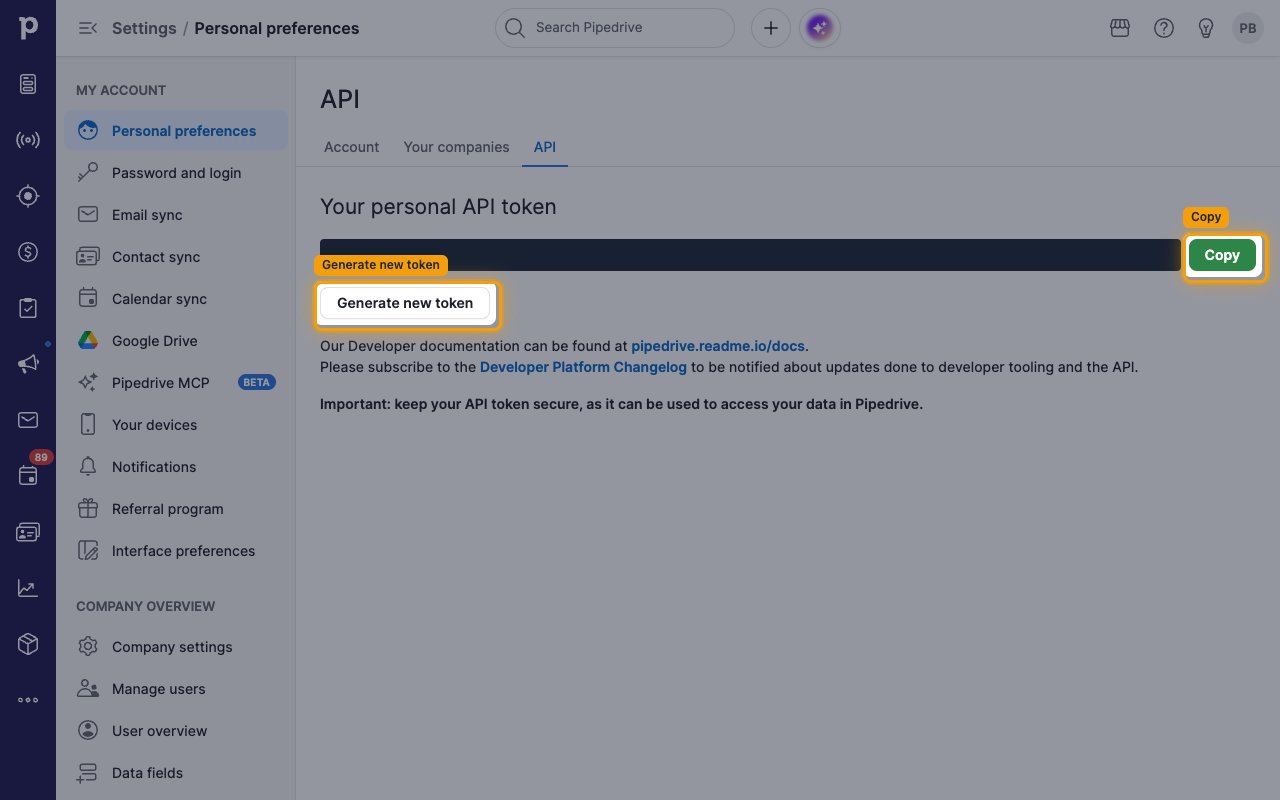This screenshot has width=1280, height=800.
Task: Open Contact sync settings
Action: pos(176,257)
